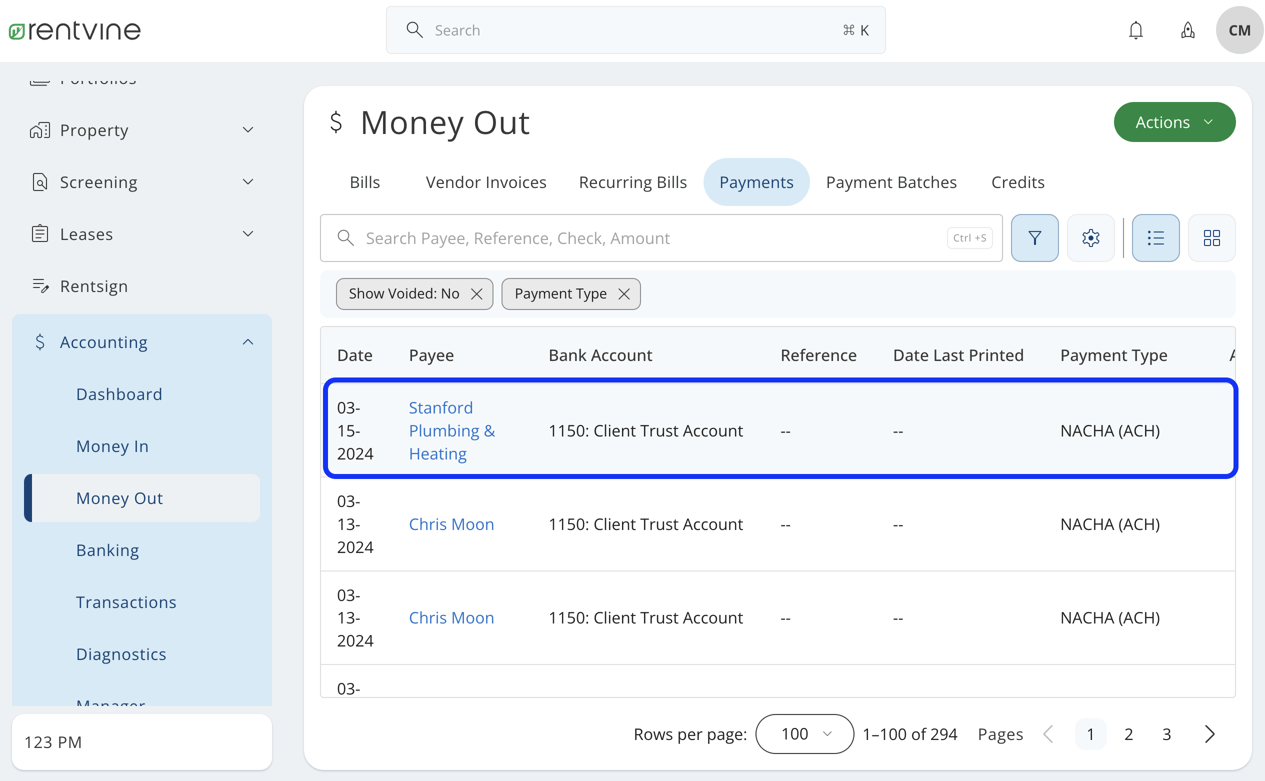Image resolution: width=1265 pixels, height=781 pixels.
Task: Open the Rows per page dropdown
Action: [804, 734]
